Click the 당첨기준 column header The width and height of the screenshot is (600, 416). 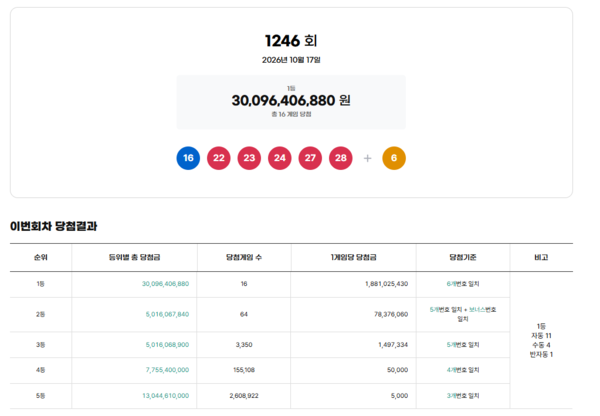[463, 257]
